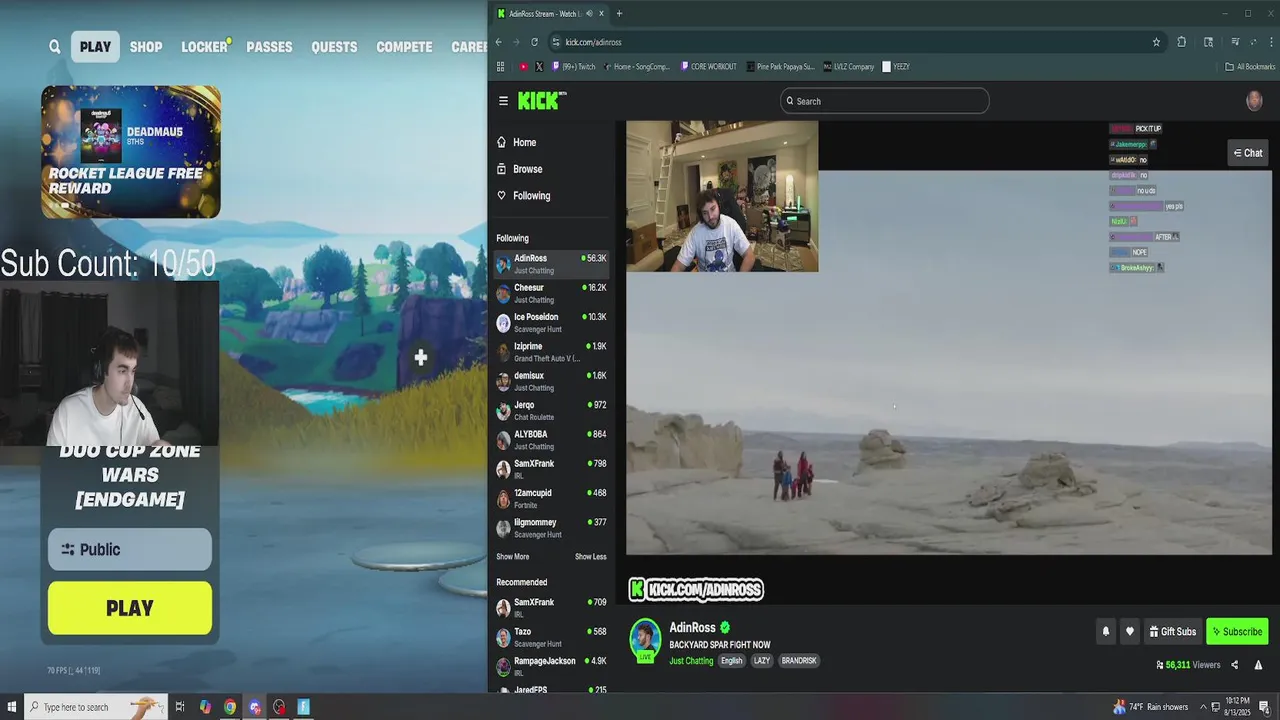The height and width of the screenshot is (720, 1280).
Task: Toggle the Chat panel button
Action: point(1248,153)
